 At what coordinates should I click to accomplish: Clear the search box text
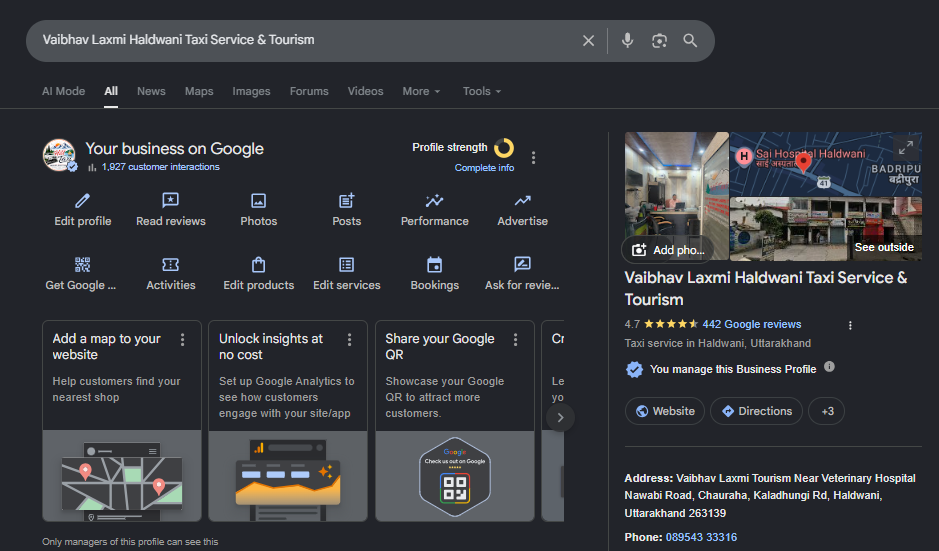[x=588, y=41]
